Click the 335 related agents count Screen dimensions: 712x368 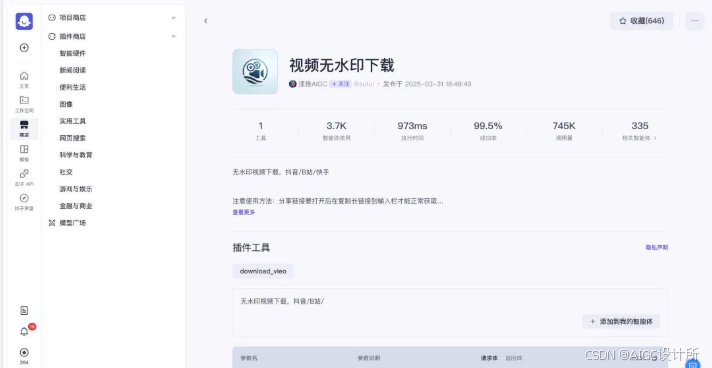(640, 126)
